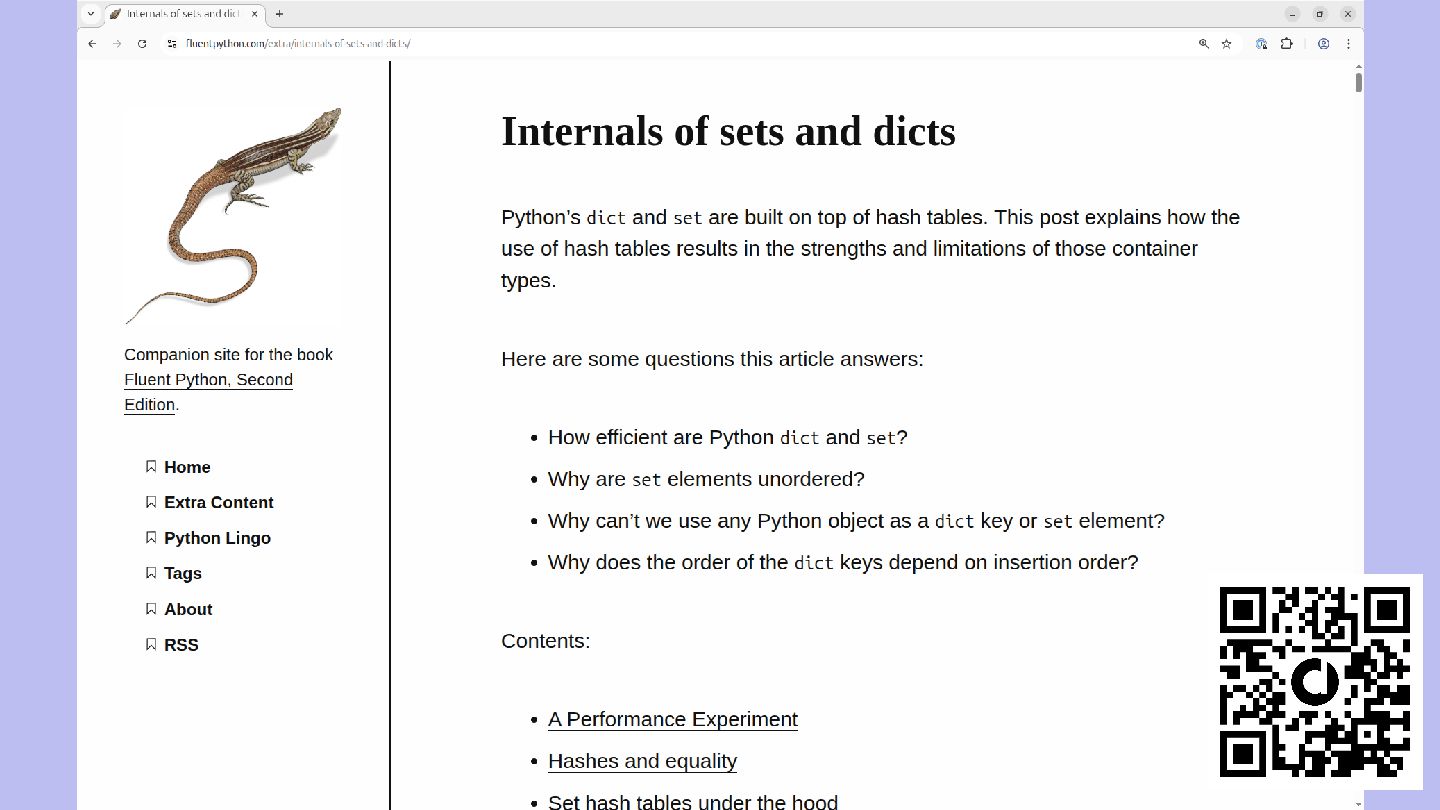1440x810 pixels.
Task: Open the Hashes and equality link
Action: coord(642,761)
